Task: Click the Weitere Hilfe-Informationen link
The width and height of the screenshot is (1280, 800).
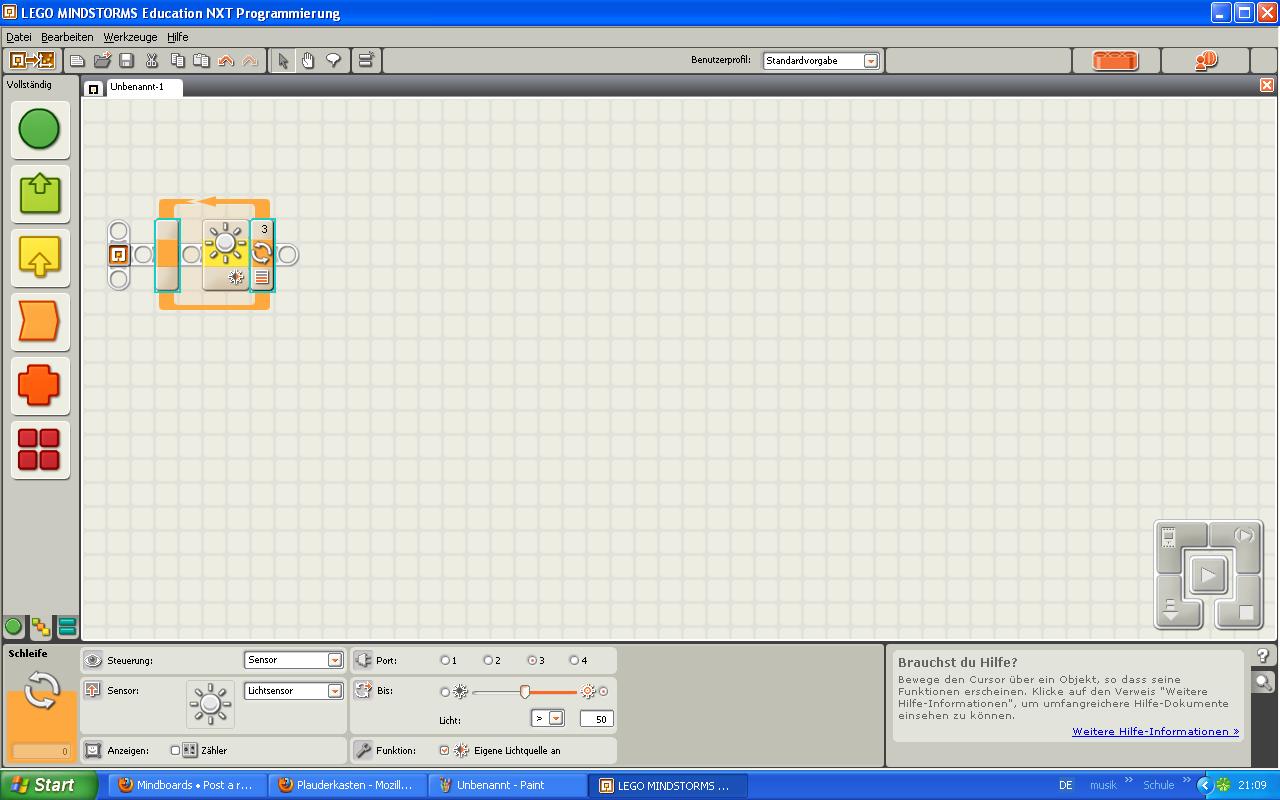Action: coord(1155,732)
